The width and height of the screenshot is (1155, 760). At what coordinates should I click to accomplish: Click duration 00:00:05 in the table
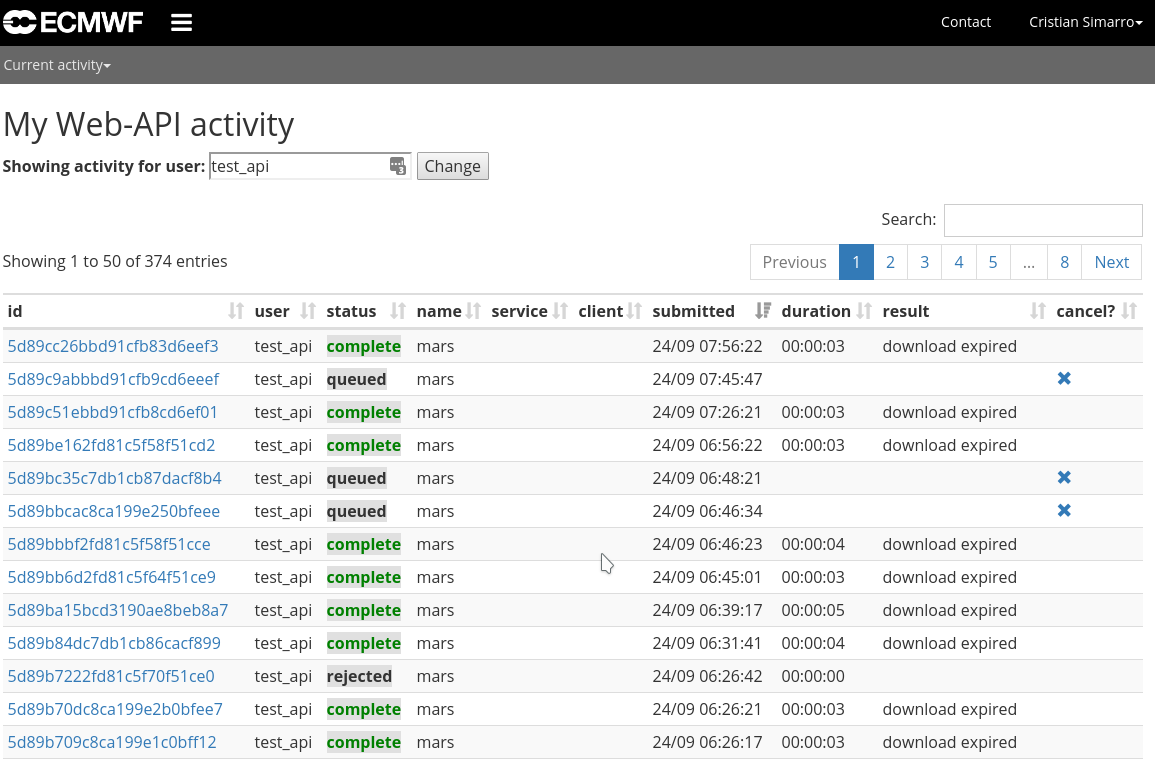(812, 611)
